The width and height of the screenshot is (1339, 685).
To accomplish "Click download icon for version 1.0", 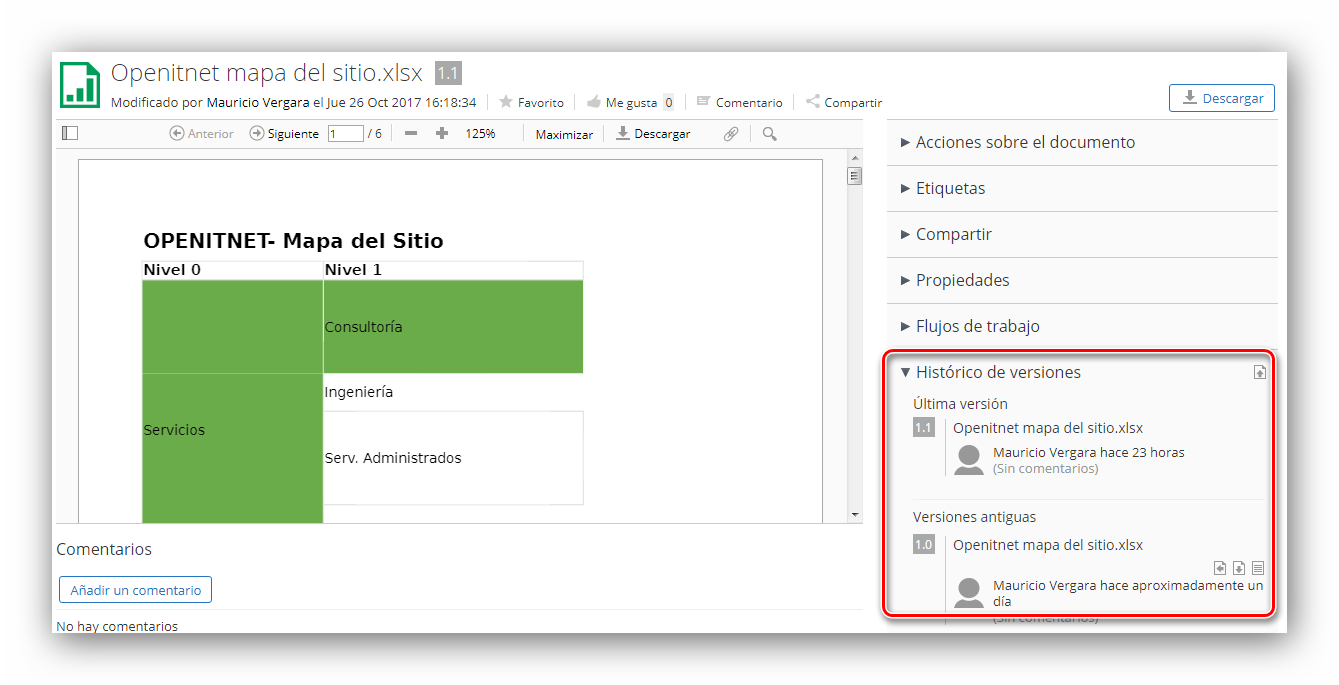I will (x=1239, y=567).
